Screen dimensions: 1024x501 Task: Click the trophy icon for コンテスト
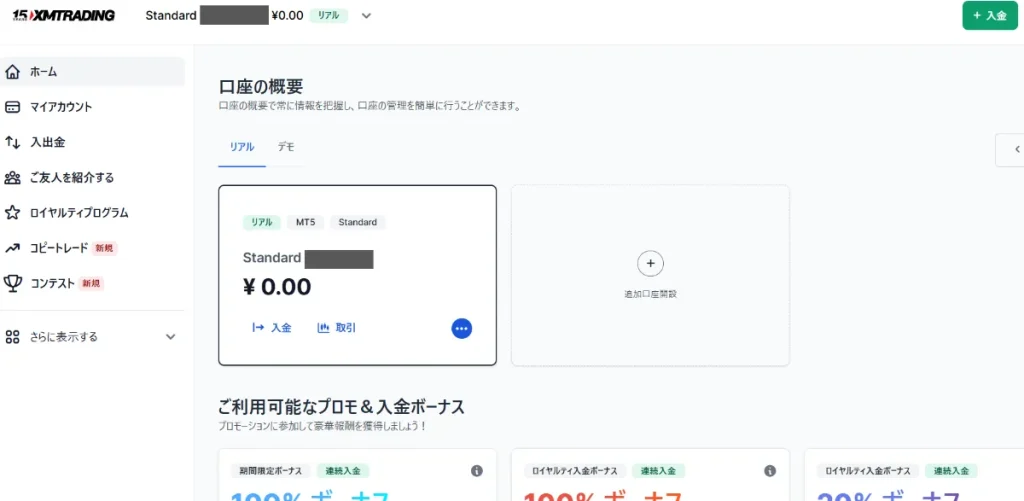tap(12, 283)
